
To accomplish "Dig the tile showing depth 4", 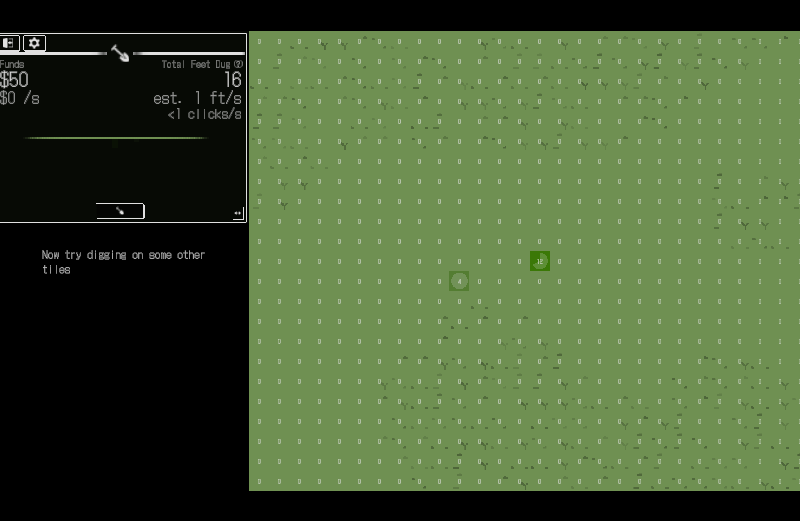I will tap(459, 281).
